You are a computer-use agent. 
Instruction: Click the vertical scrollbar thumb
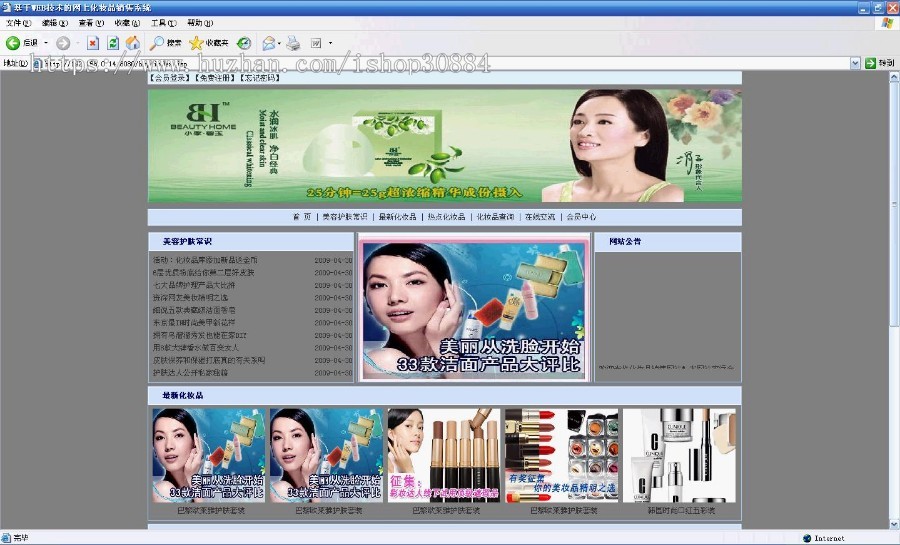894,205
